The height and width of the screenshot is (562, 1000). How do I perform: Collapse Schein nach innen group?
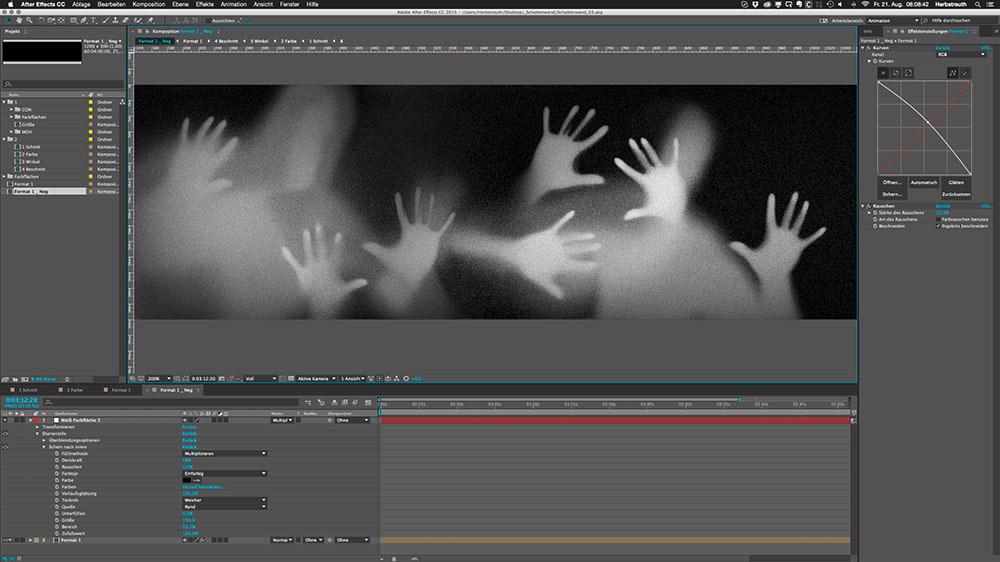point(44,447)
